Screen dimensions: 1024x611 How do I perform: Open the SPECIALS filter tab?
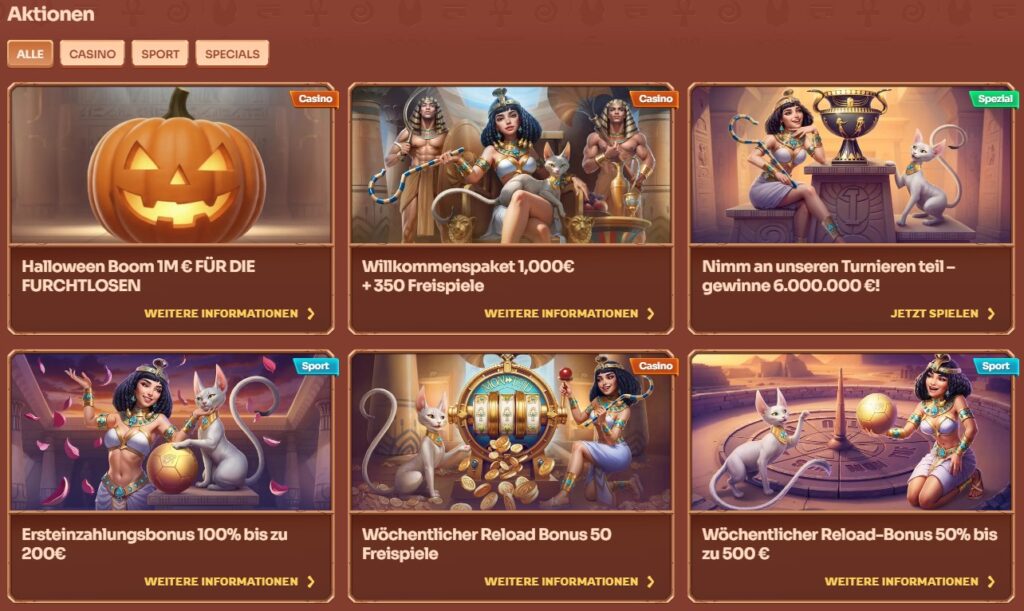[232, 54]
